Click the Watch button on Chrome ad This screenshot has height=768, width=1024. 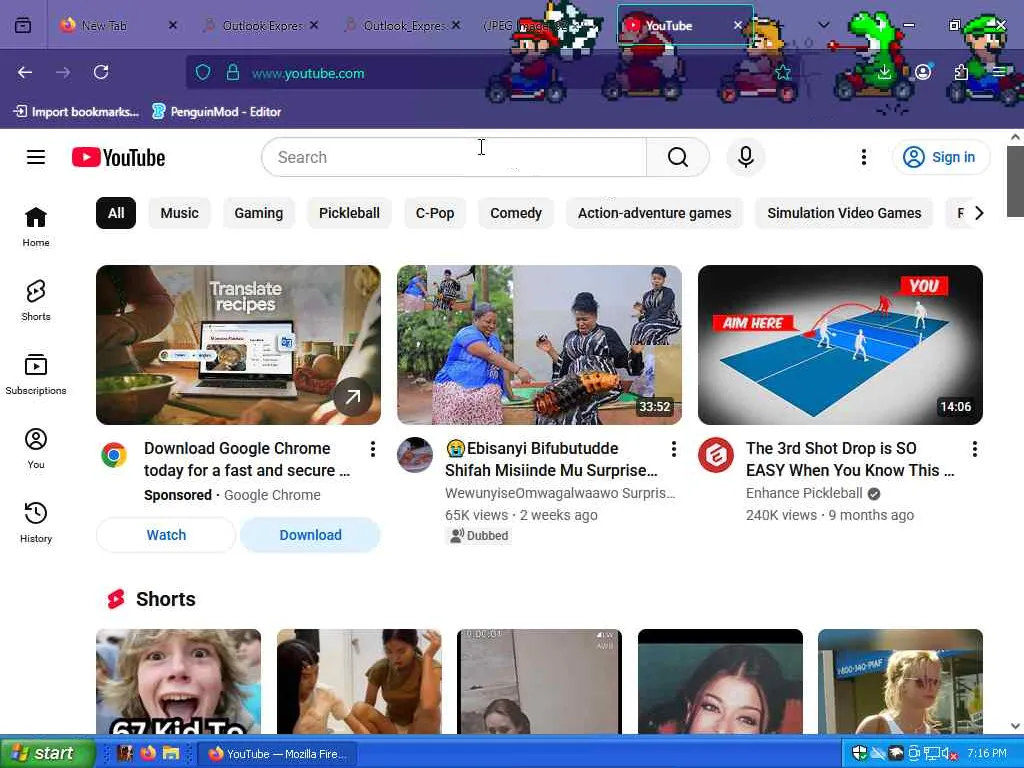(166, 535)
